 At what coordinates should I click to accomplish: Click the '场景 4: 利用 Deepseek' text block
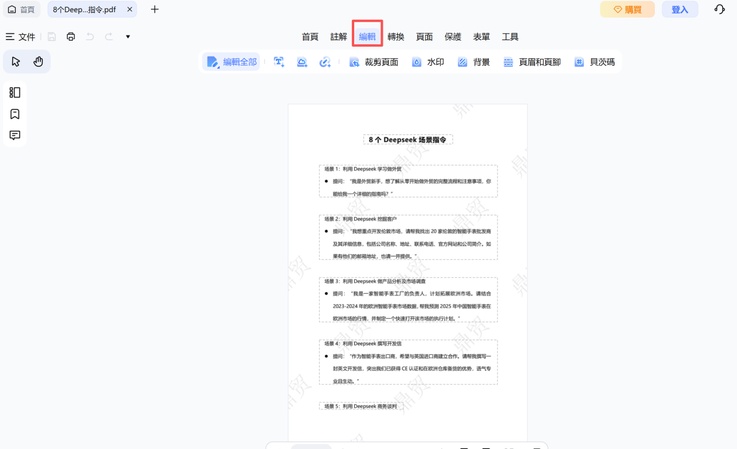coord(408,362)
